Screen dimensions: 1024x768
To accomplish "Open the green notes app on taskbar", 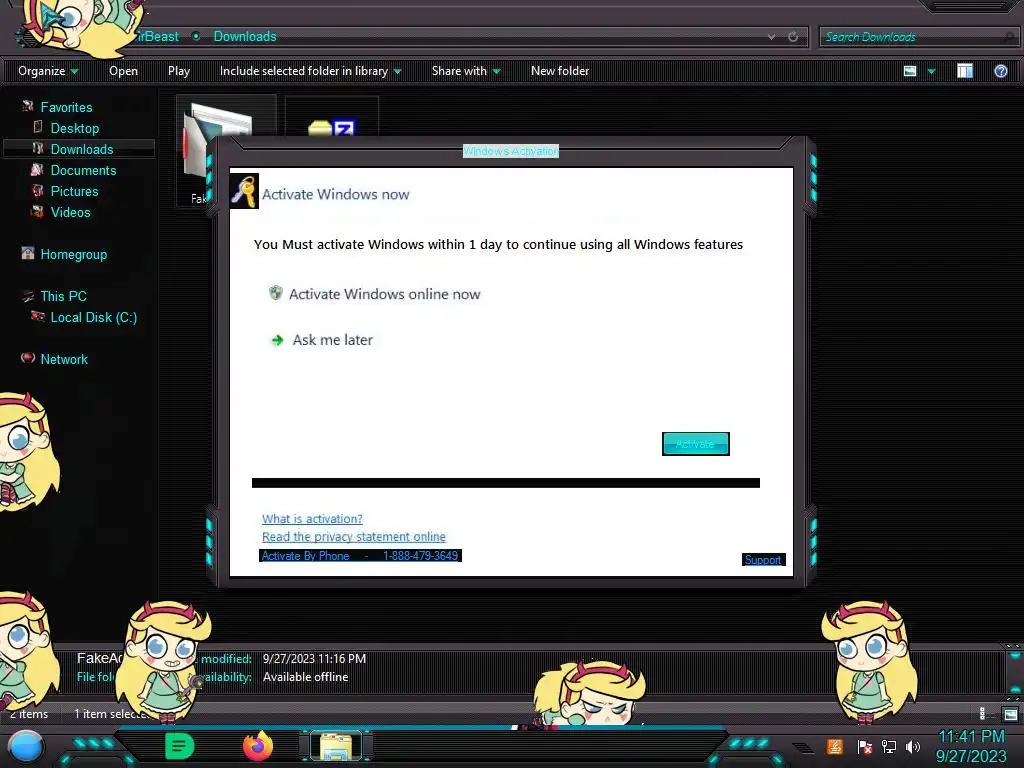I will pyautogui.click(x=179, y=746).
